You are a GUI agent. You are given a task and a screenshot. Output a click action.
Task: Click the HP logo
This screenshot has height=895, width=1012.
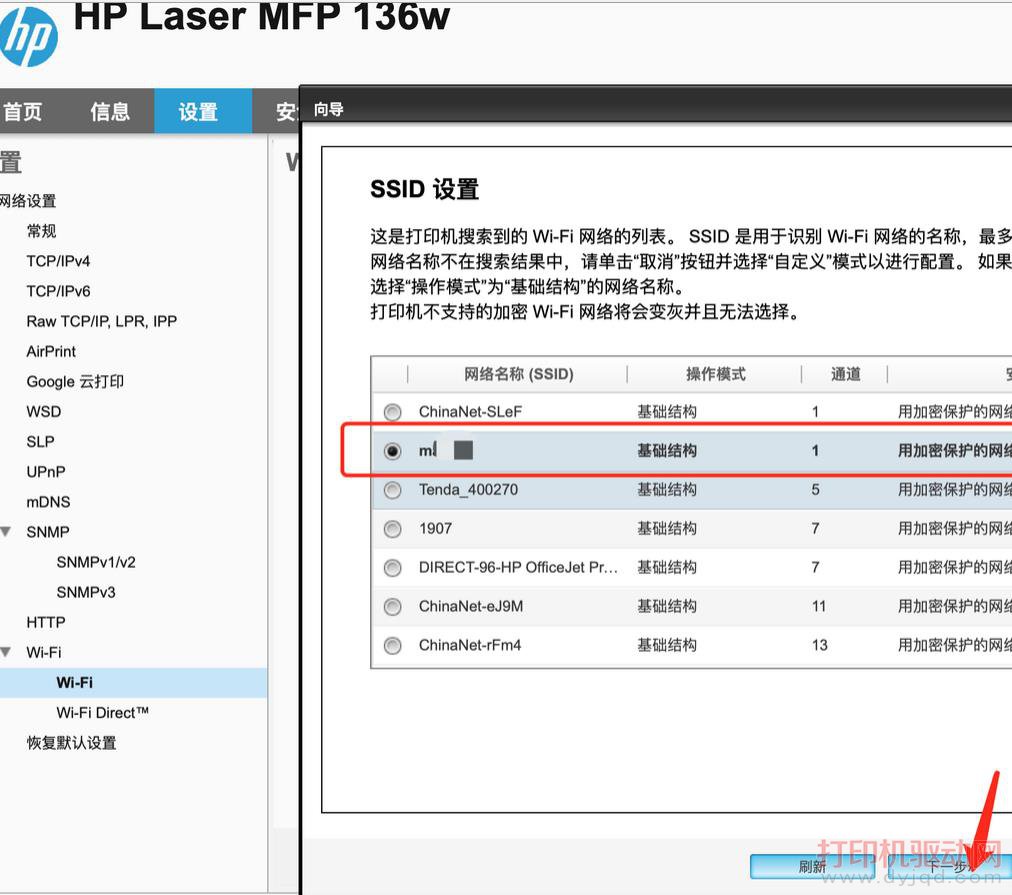click(28, 37)
